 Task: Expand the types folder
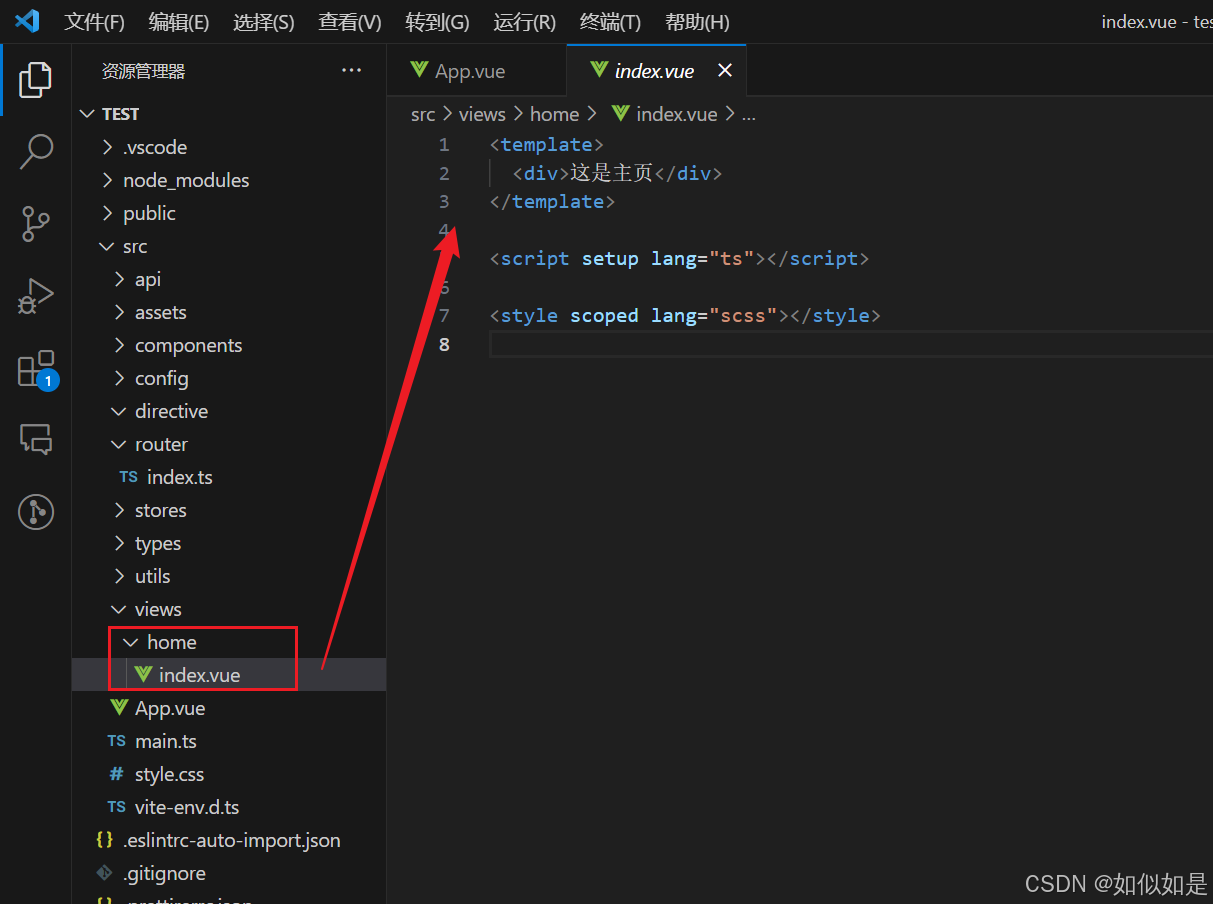click(120, 543)
